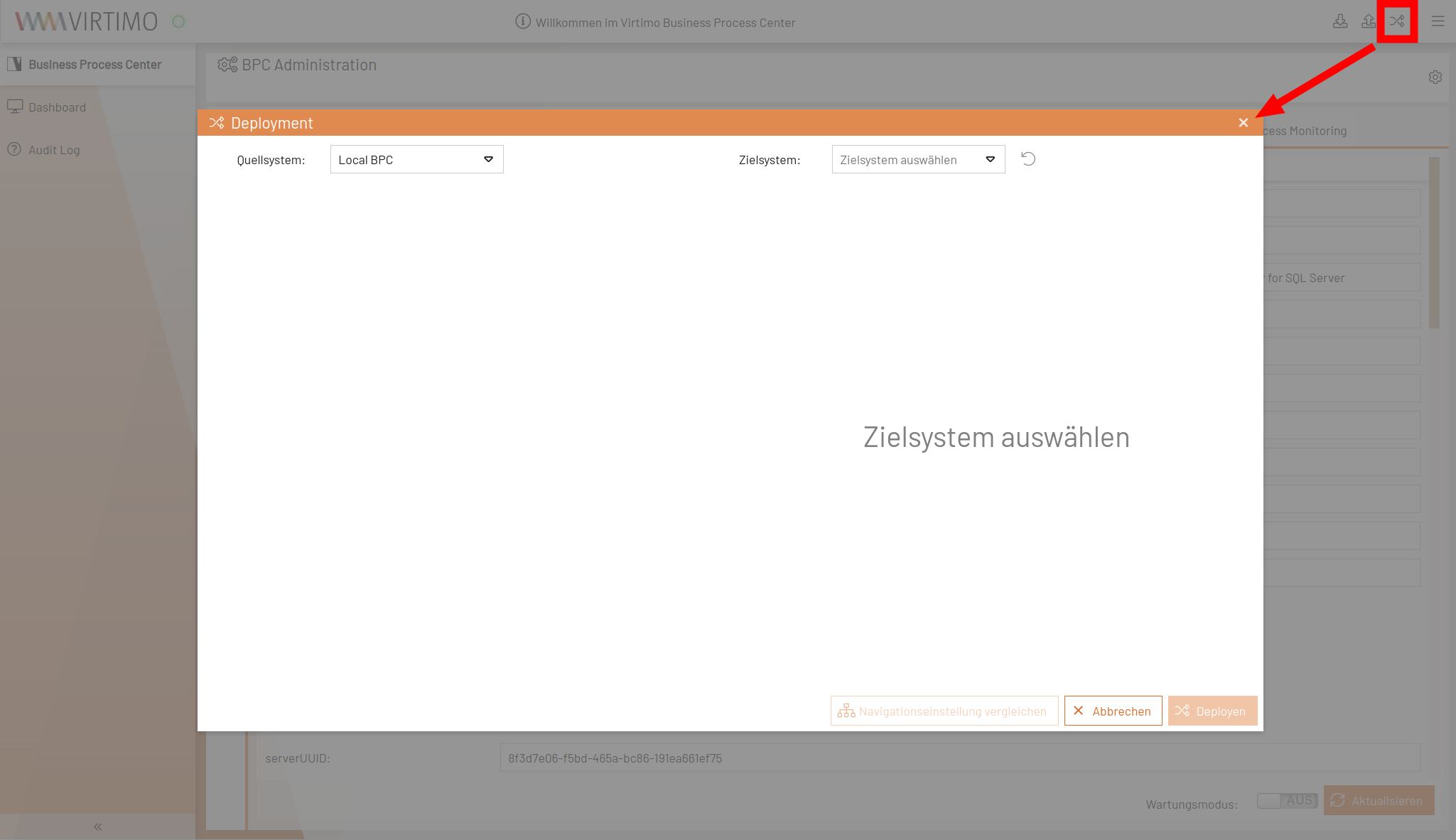Click the Audit Log menu item in sidebar

(x=53, y=148)
